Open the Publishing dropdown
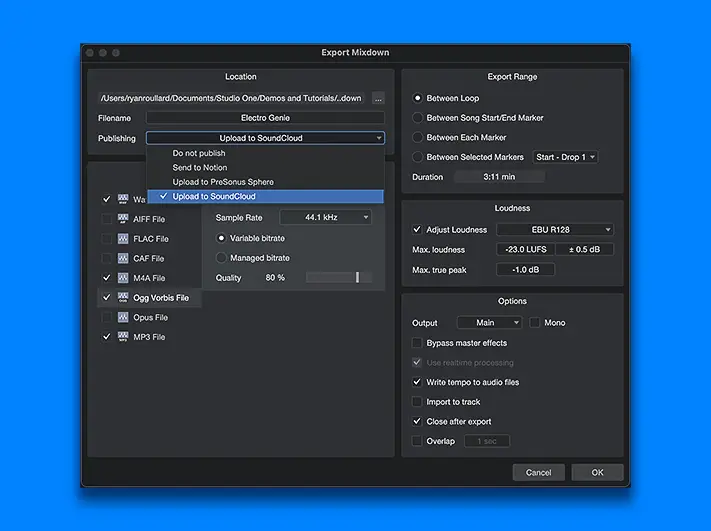Screen dimensions: 711x531 (265, 138)
